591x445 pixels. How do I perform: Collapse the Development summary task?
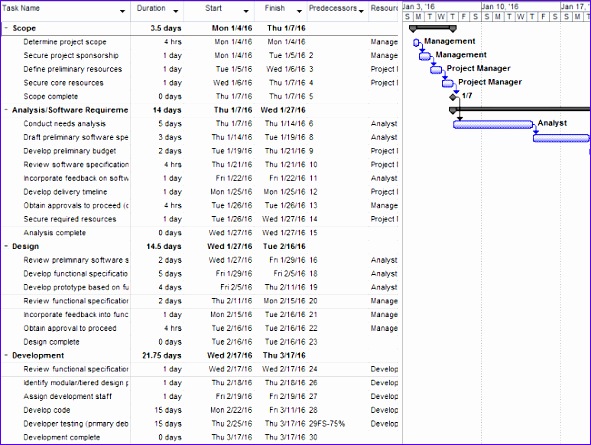tap(6, 355)
